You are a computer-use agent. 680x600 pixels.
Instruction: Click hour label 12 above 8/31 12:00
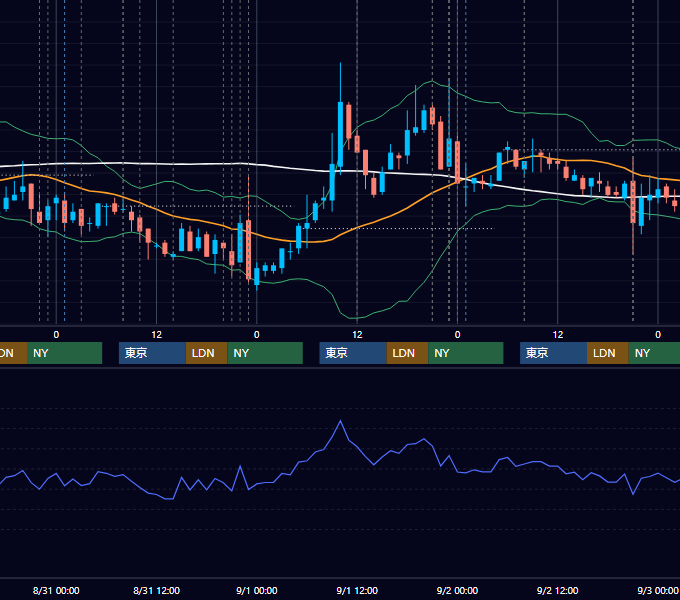click(x=157, y=335)
